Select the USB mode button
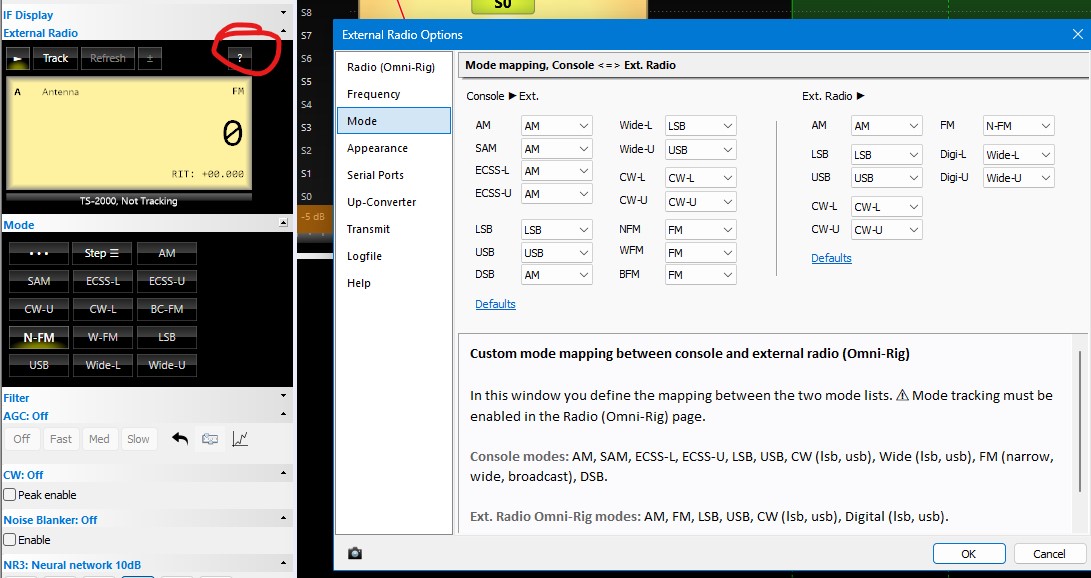 tap(39, 365)
